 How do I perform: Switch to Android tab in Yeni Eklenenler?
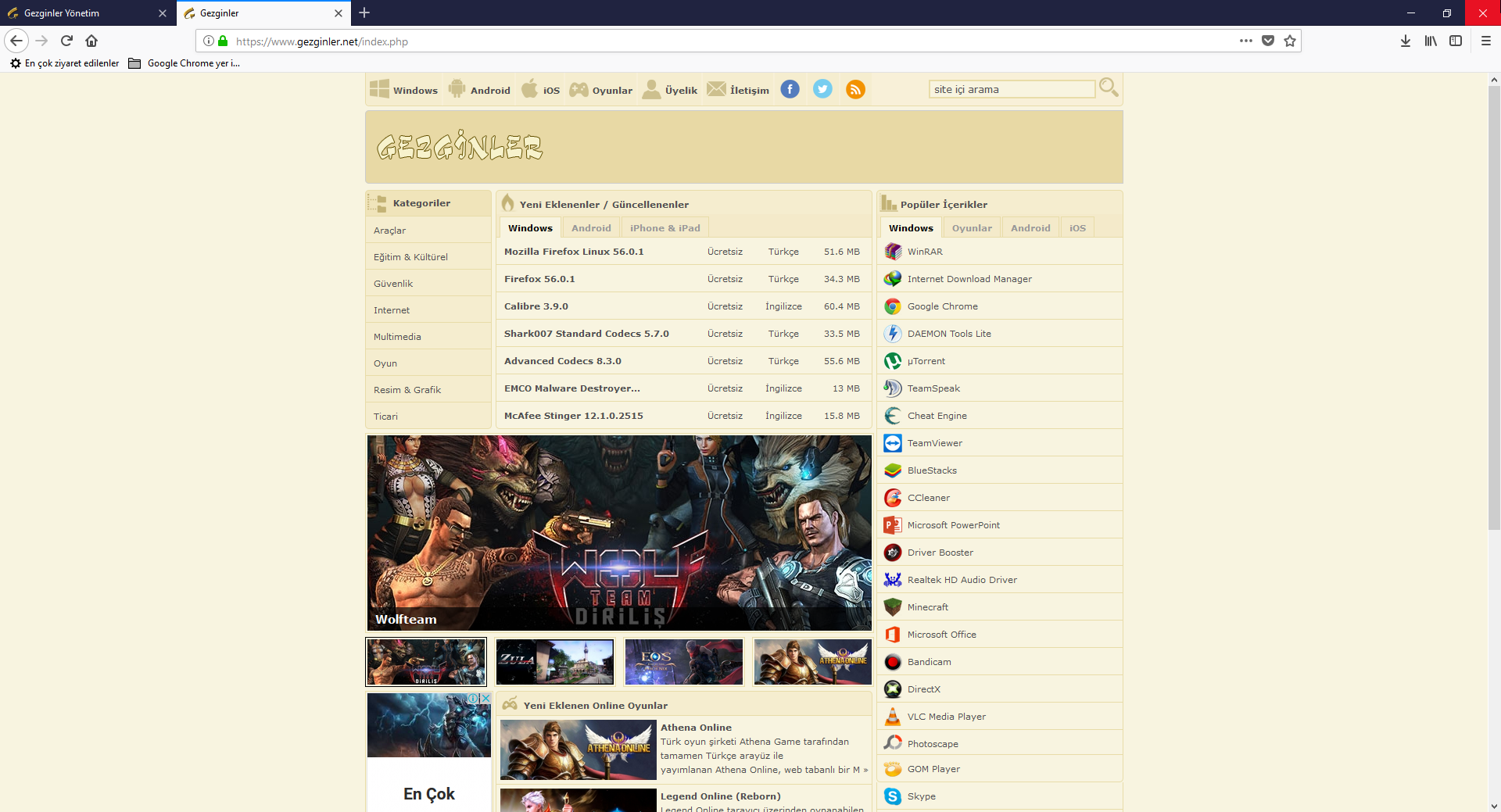pos(591,228)
